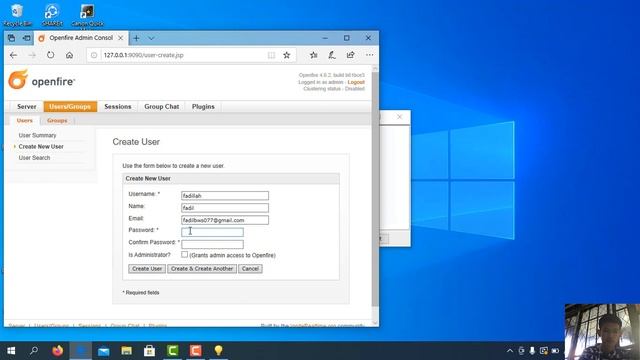This screenshot has height=360, width=640.
Task: Open the Windows Start menu
Action: pyautogui.click(x=11, y=351)
